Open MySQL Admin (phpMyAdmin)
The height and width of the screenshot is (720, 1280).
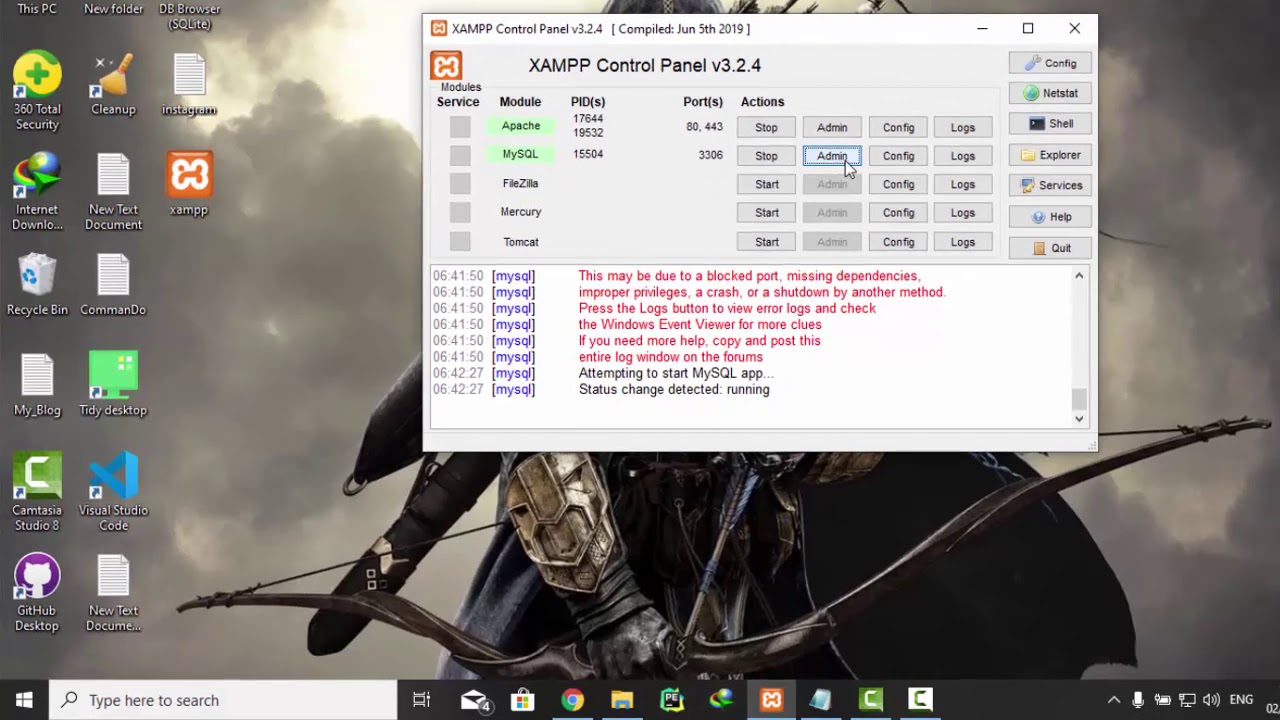tap(832, 155)
